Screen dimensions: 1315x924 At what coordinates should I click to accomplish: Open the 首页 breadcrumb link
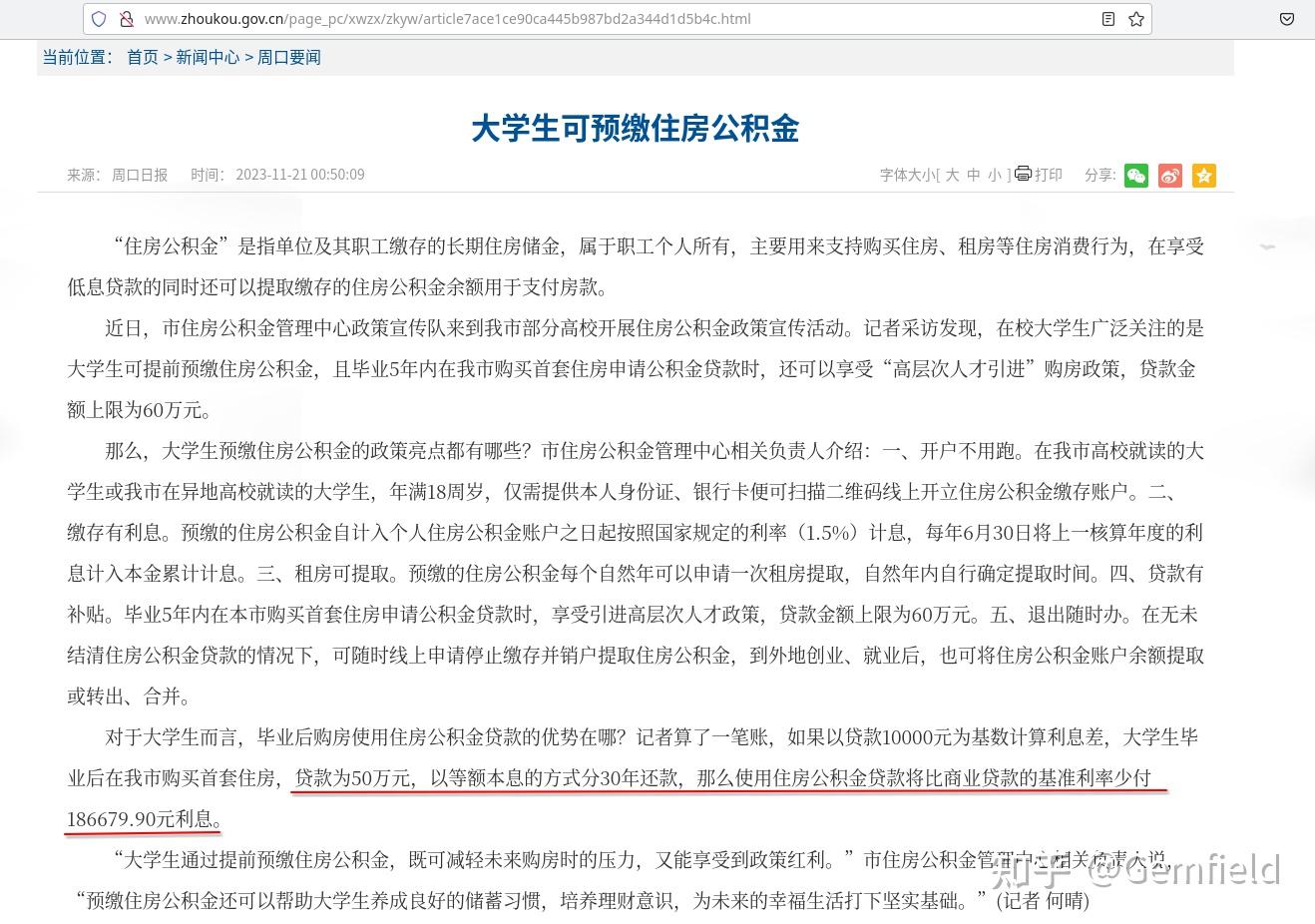click(143, 57)
